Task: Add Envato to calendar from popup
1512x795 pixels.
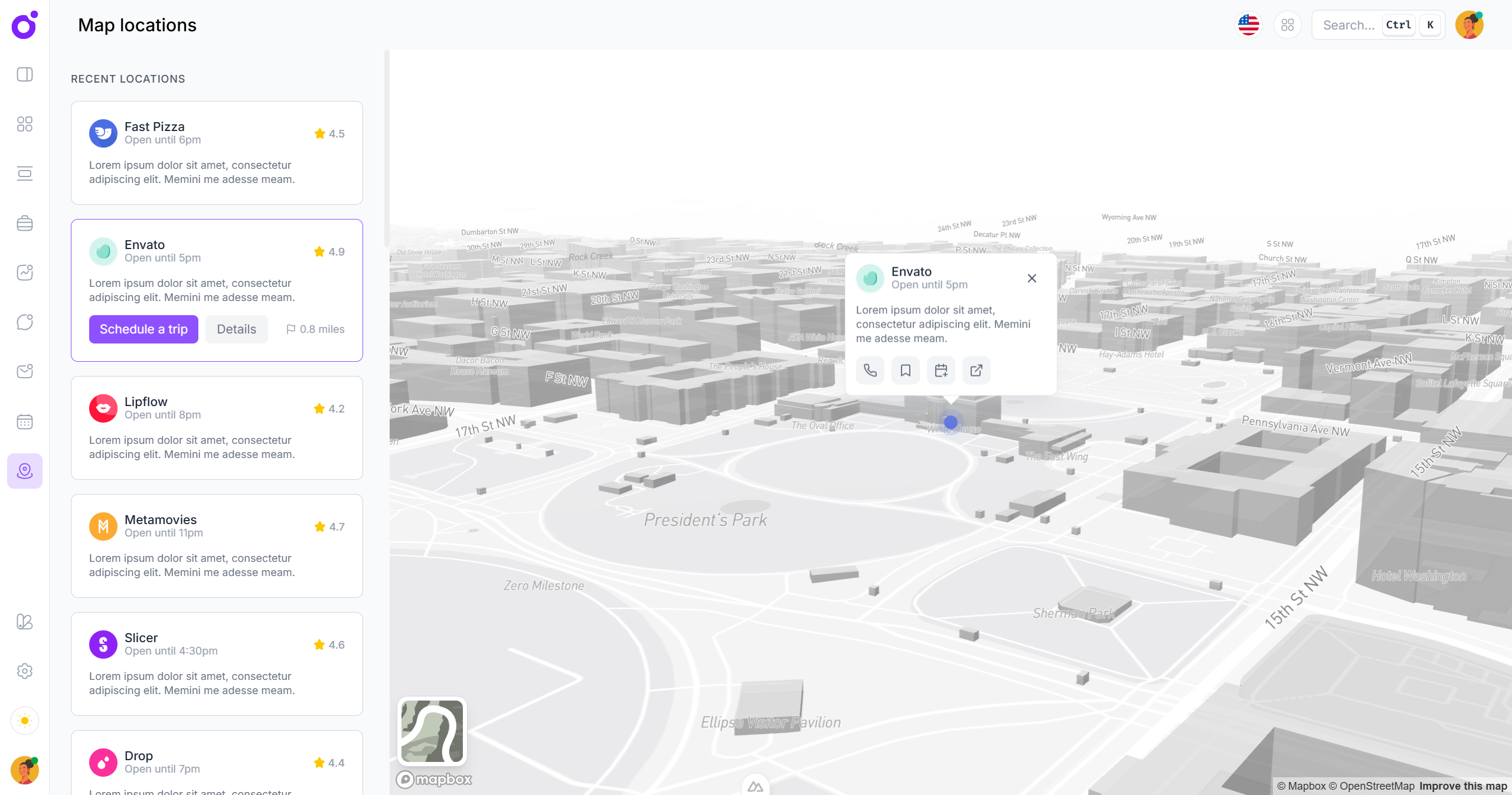Action: [x=940, y=370]
